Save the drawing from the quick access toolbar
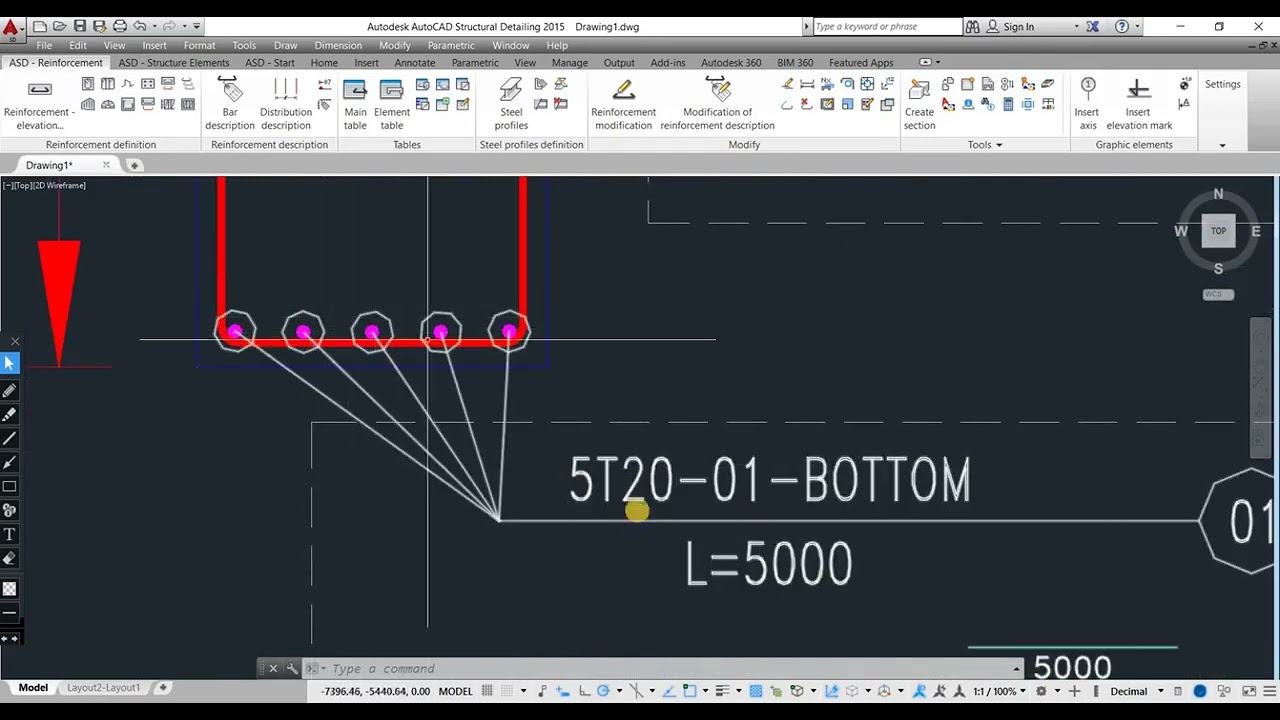The width and height of the screenshot is (1280, 720). click(x=80, y=26)
